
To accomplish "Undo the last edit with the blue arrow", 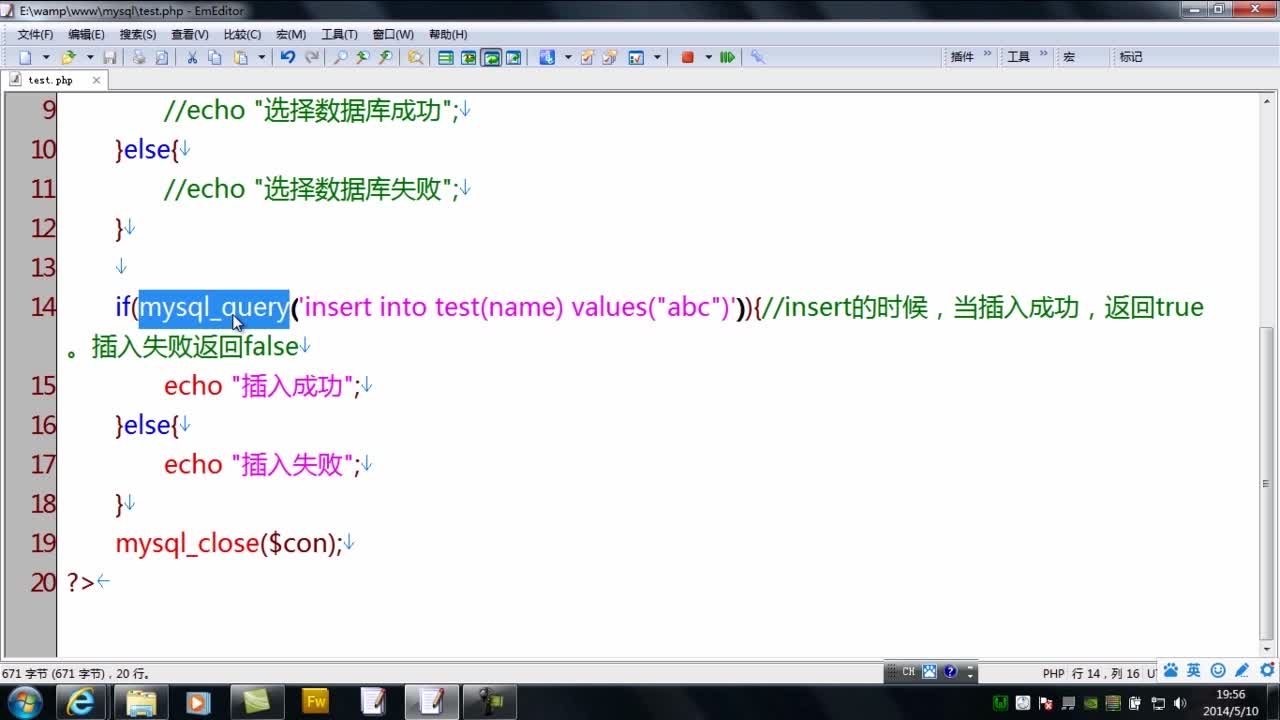I will (288, 57).
